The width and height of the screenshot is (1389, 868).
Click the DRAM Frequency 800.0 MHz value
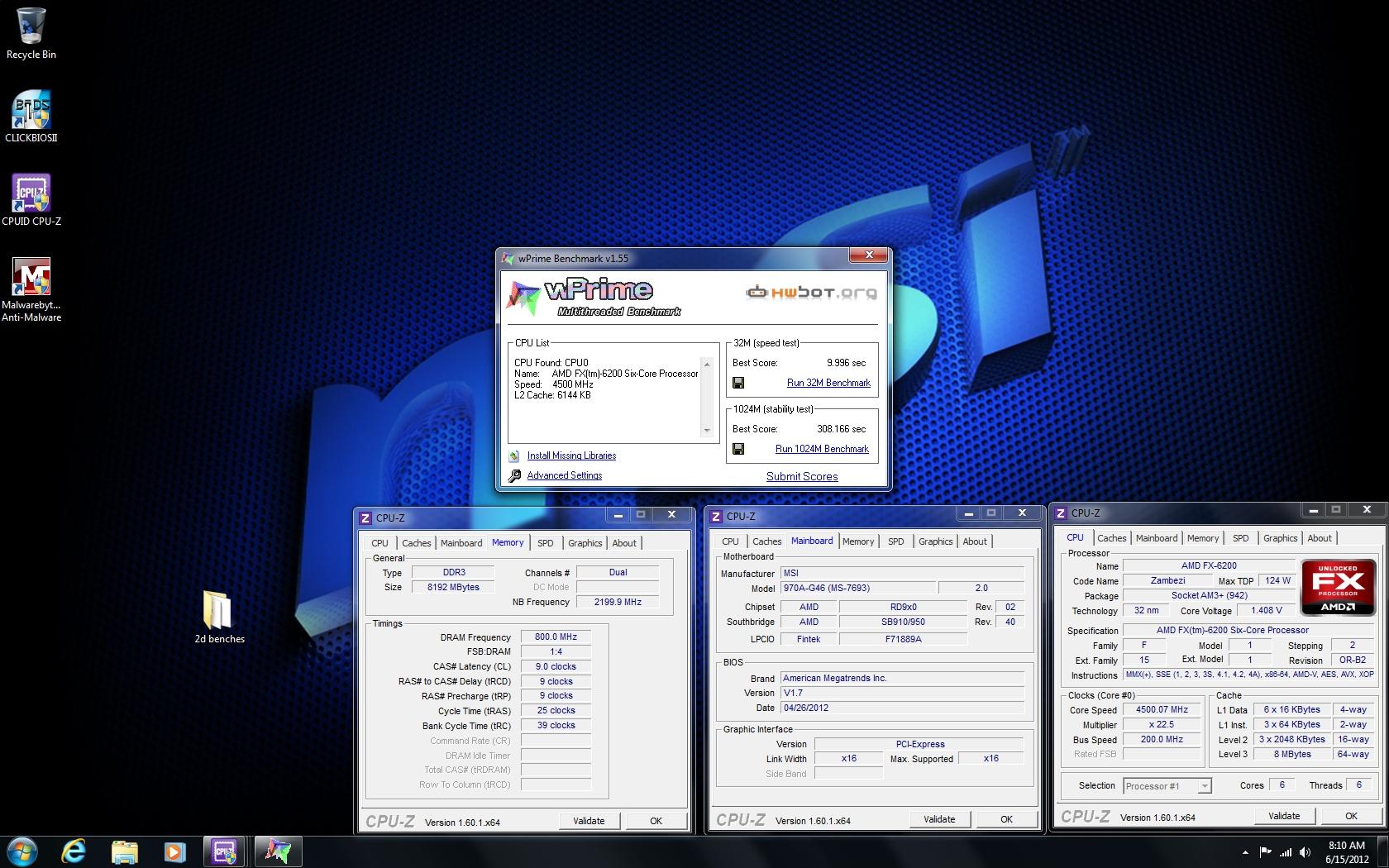point(556,637)
